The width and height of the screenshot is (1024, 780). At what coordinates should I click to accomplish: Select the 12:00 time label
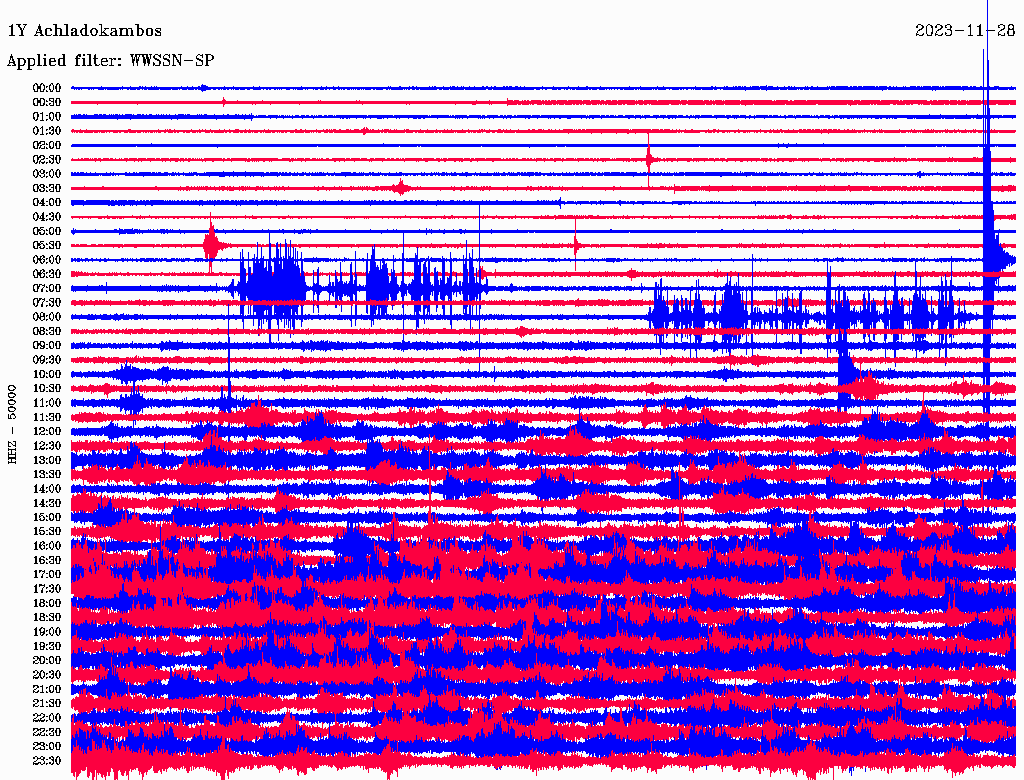click(x=47, y=431)
